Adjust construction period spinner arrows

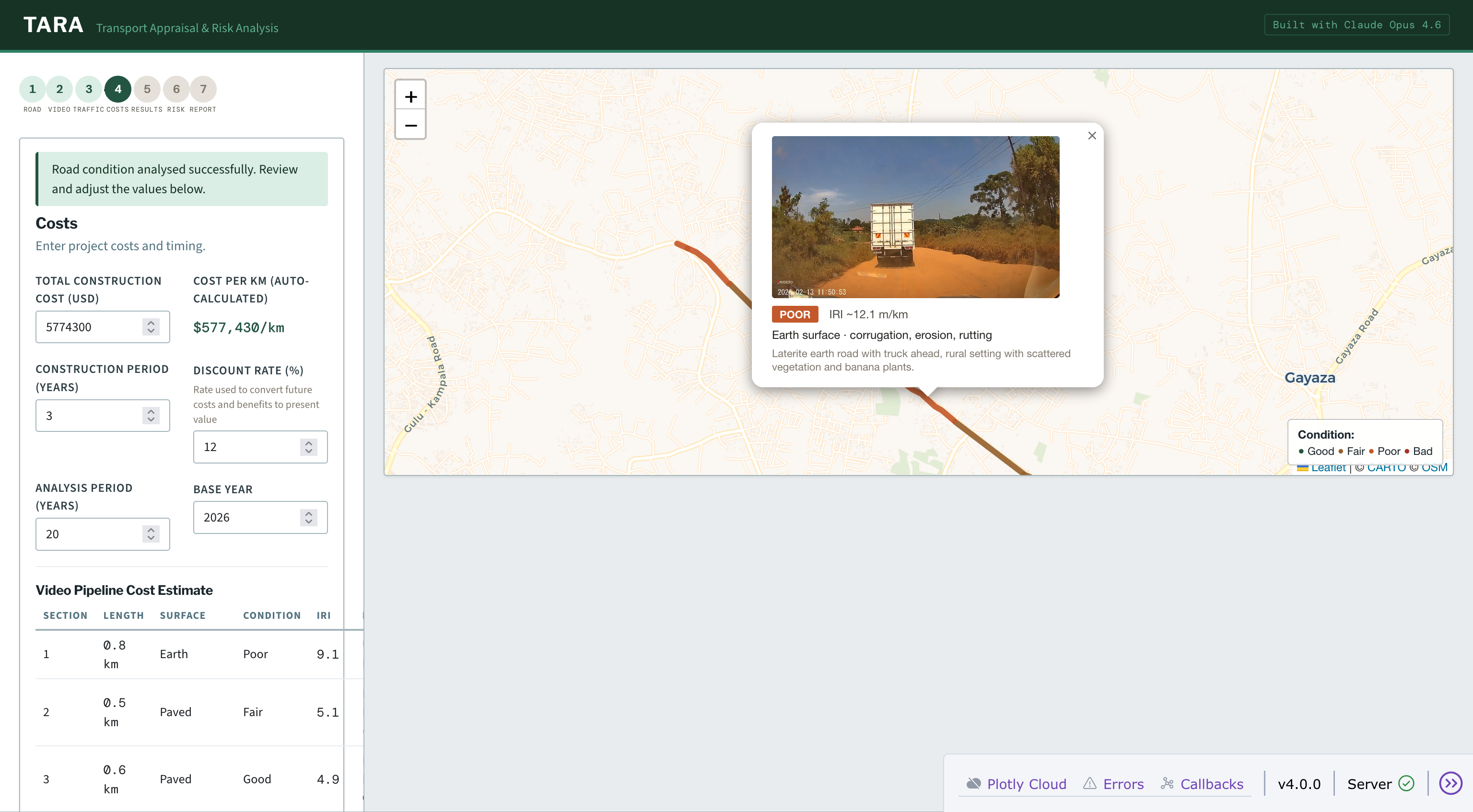click(151, 415)
